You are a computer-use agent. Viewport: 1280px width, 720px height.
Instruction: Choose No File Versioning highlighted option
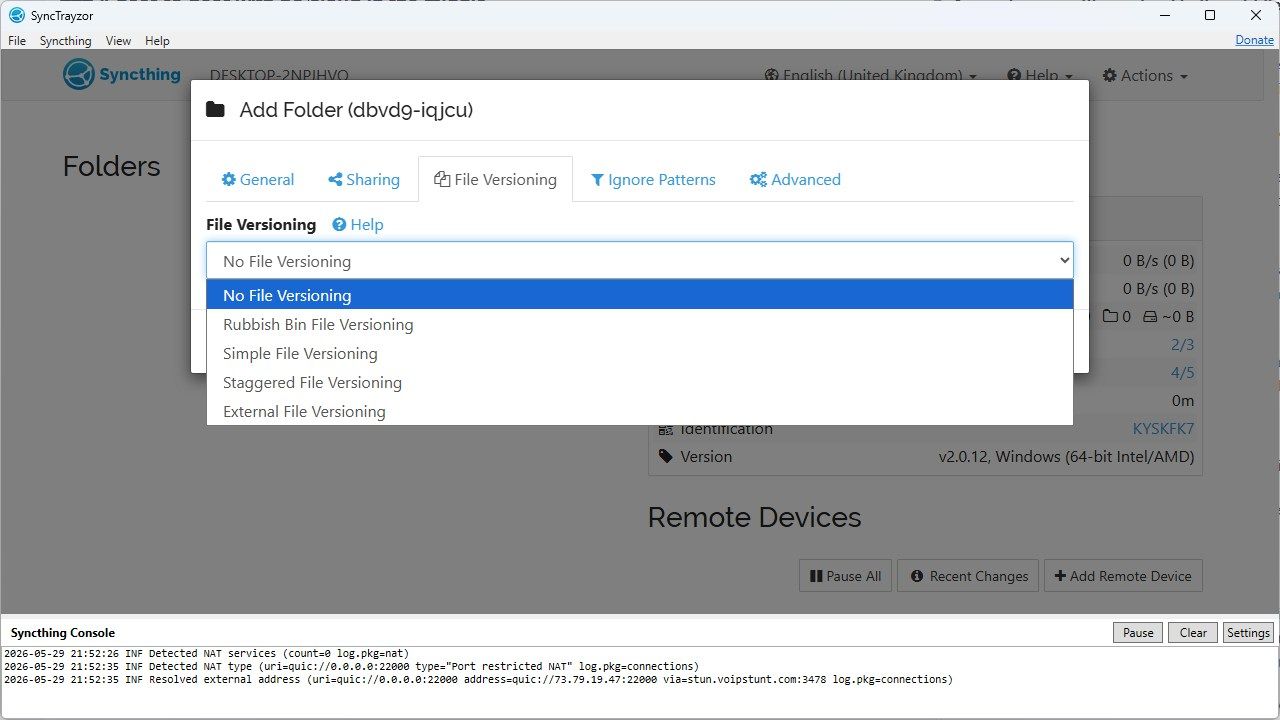(x=639, y=295)
